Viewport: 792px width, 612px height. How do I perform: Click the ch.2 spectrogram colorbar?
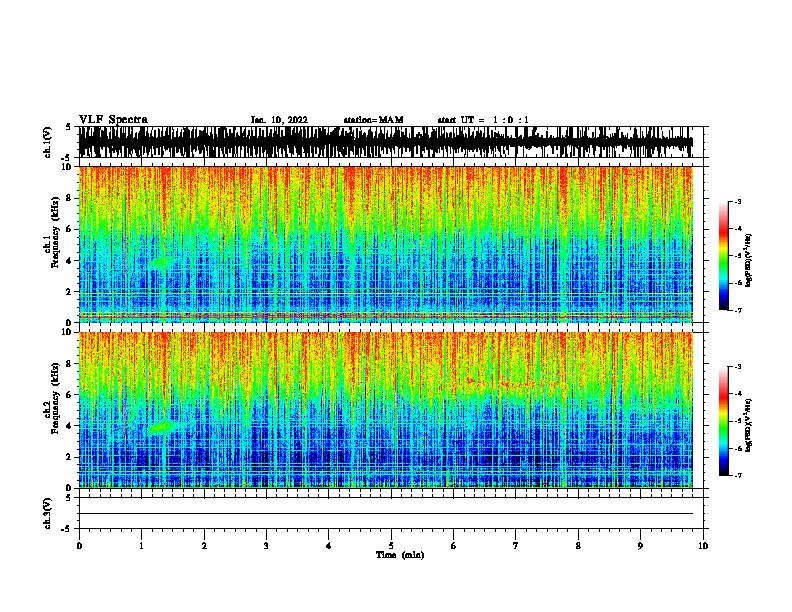723,421
